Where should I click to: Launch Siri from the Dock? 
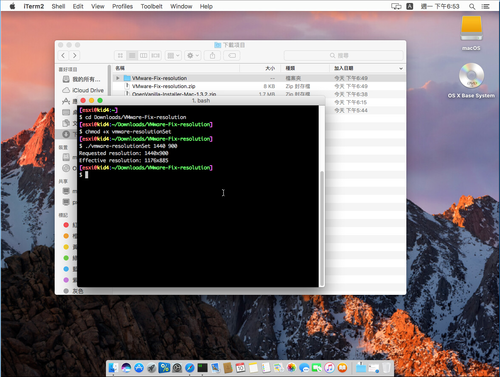tap(126, 368)
